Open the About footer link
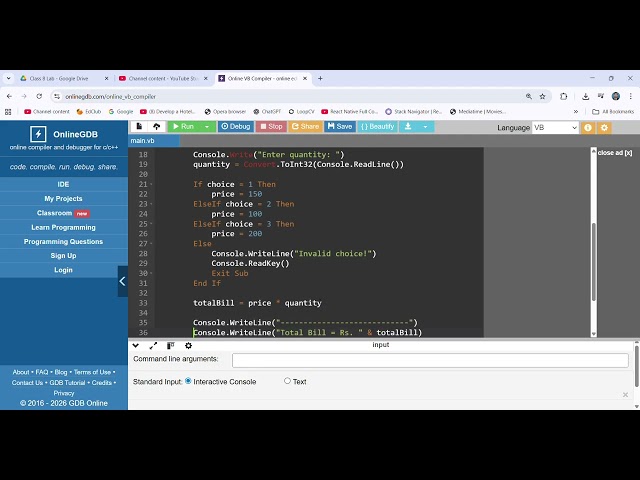 (x=20, y=372)
